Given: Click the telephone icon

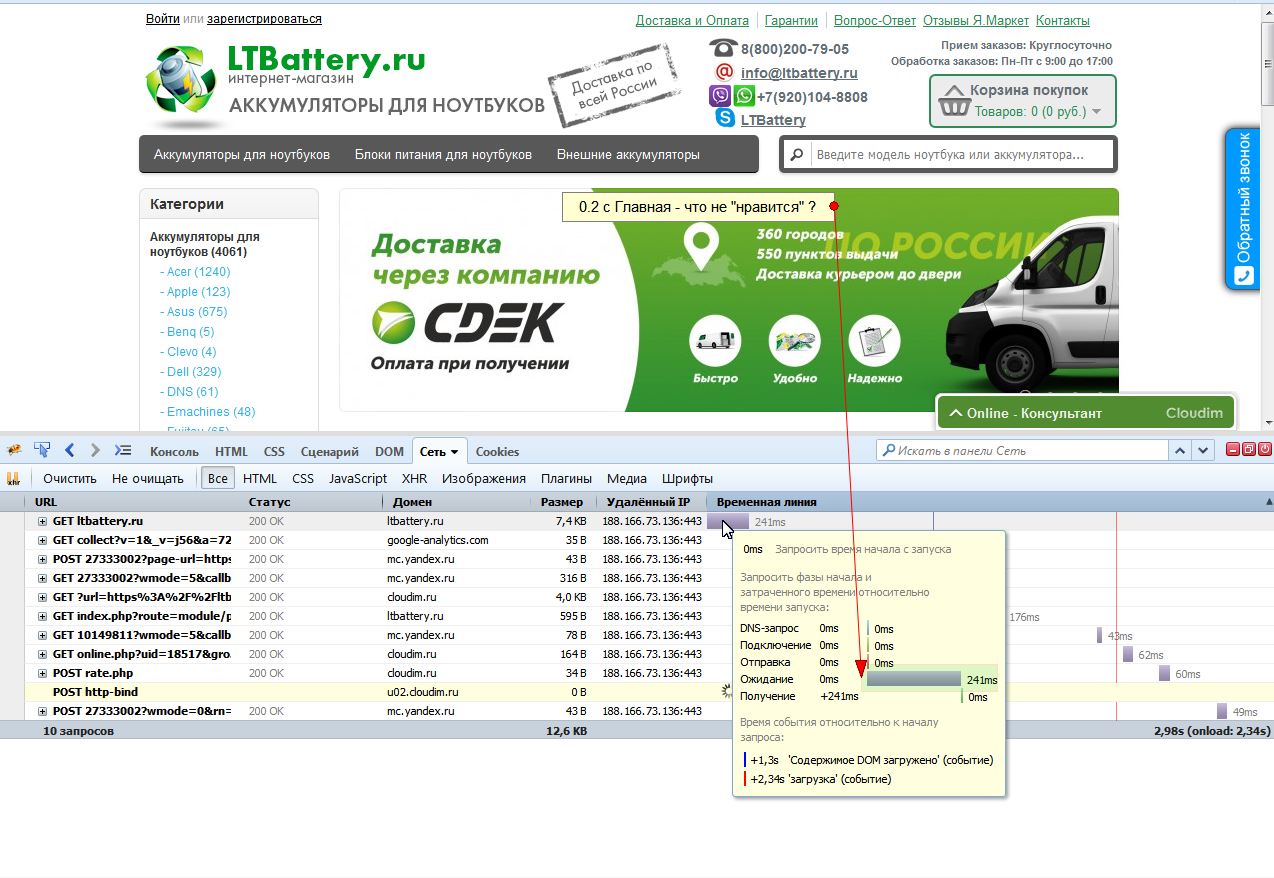Looking at the screenshot, I should [723, 48].
